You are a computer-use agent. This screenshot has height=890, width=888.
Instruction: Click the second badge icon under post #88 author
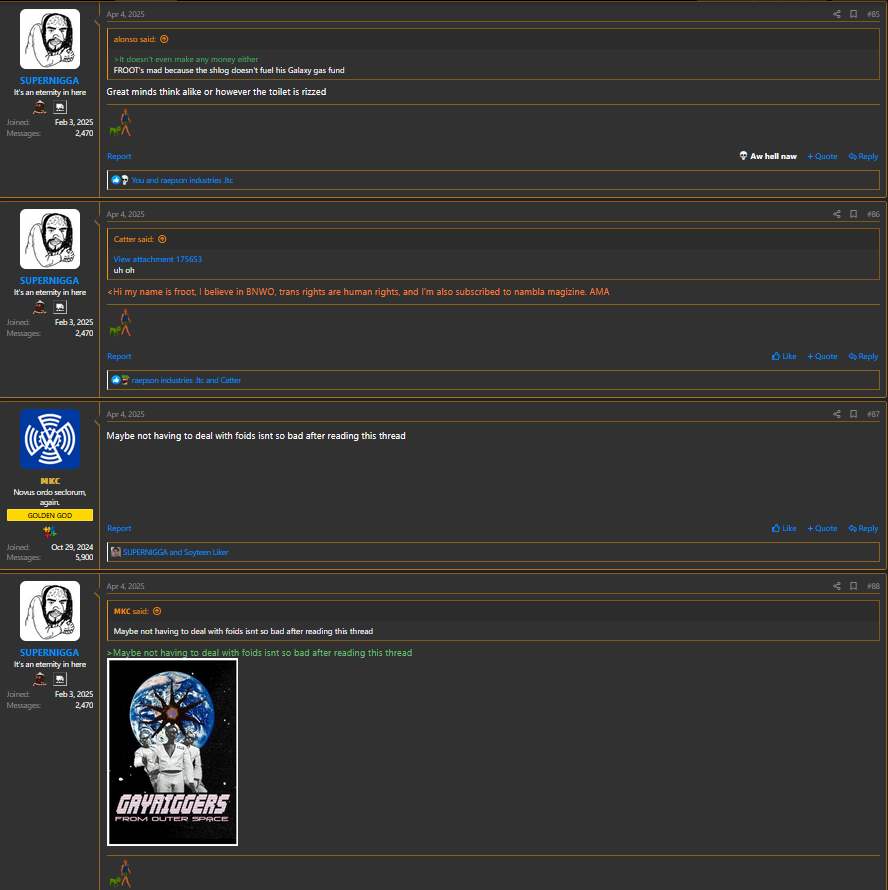(60, 679)
